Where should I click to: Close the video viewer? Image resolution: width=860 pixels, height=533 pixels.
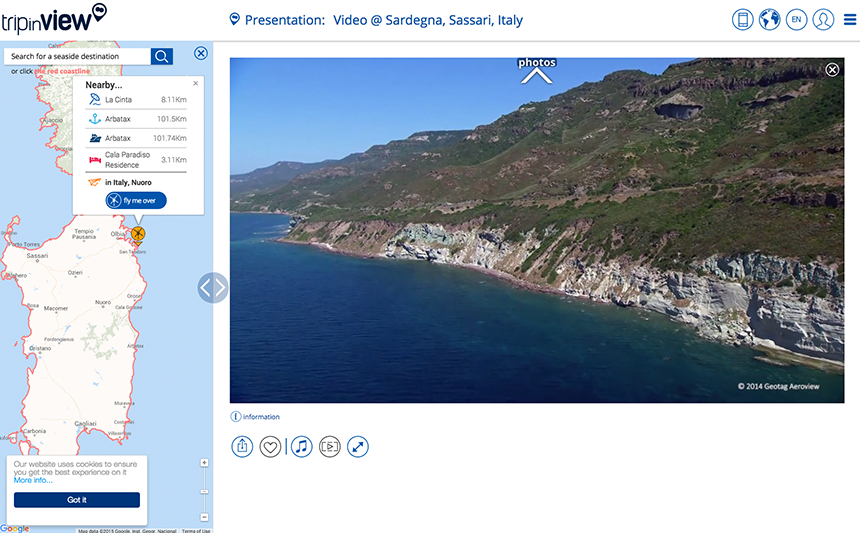click(x=832, y=70)
